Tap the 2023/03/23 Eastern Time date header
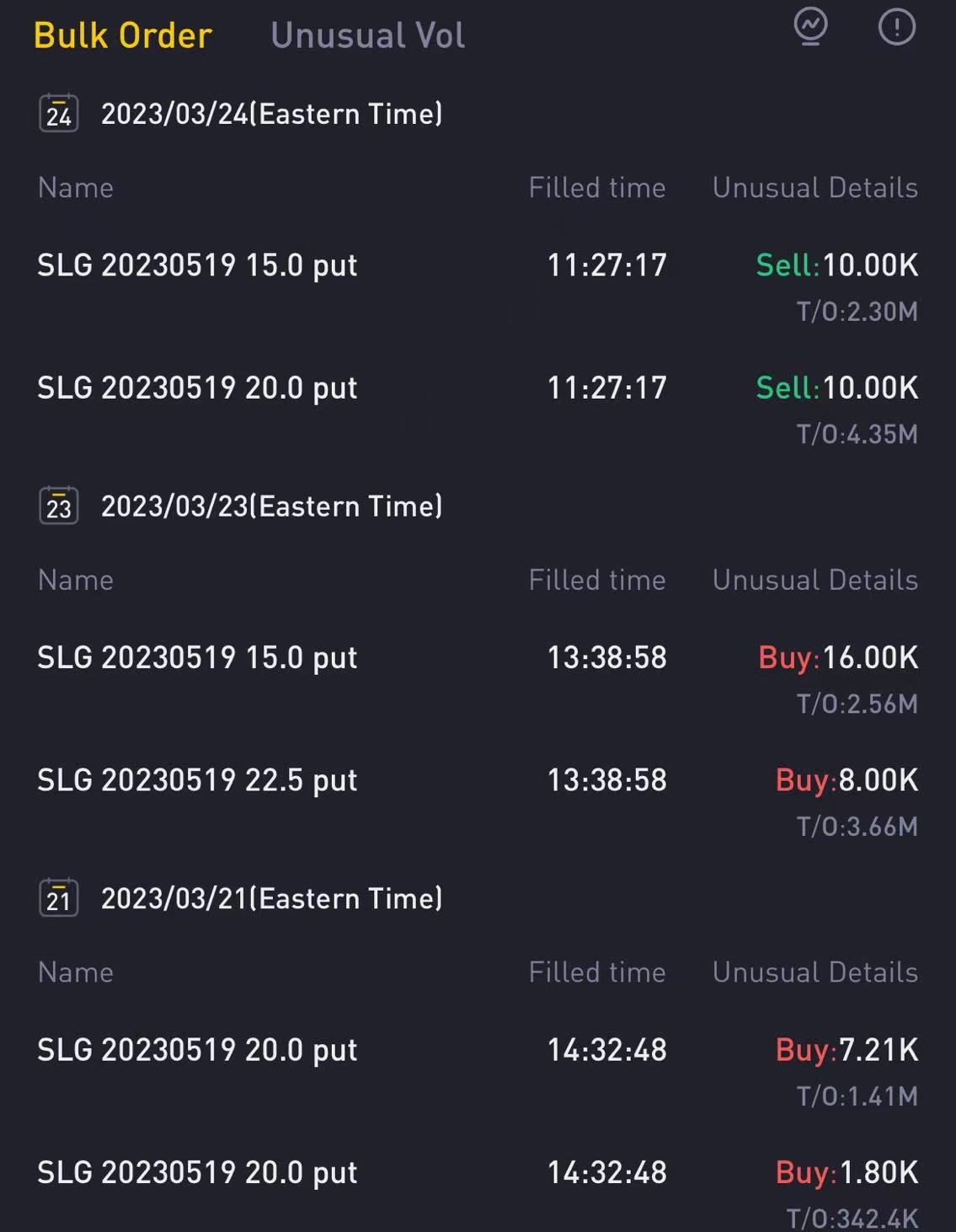This screenshot has height=1232, width=956. pos(271,506)
